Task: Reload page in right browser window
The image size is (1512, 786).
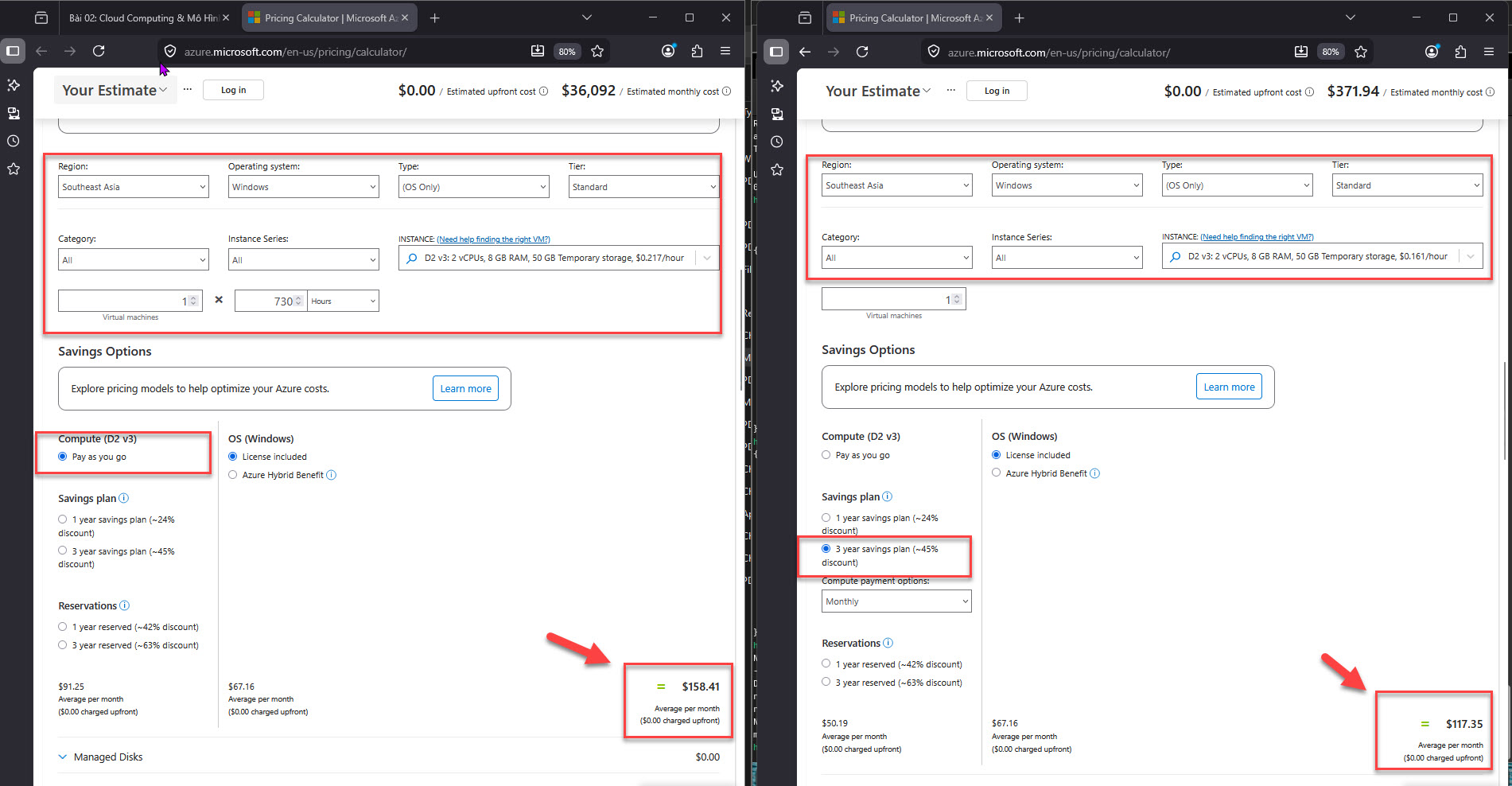Action: coord(862,52)
